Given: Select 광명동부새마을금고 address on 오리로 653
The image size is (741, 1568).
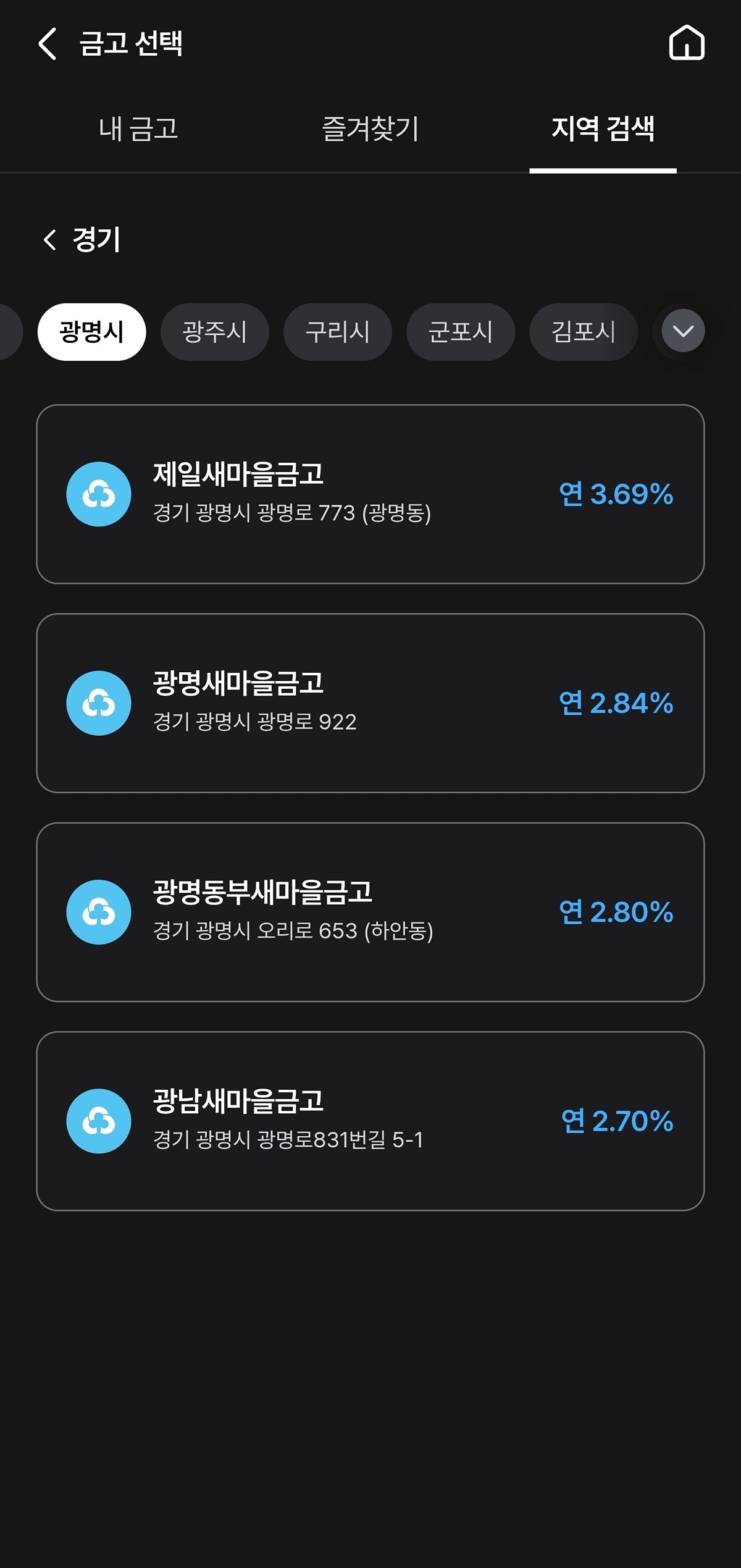Looking at the screenshot, I should pyautogui.click(x=293, y=931).
